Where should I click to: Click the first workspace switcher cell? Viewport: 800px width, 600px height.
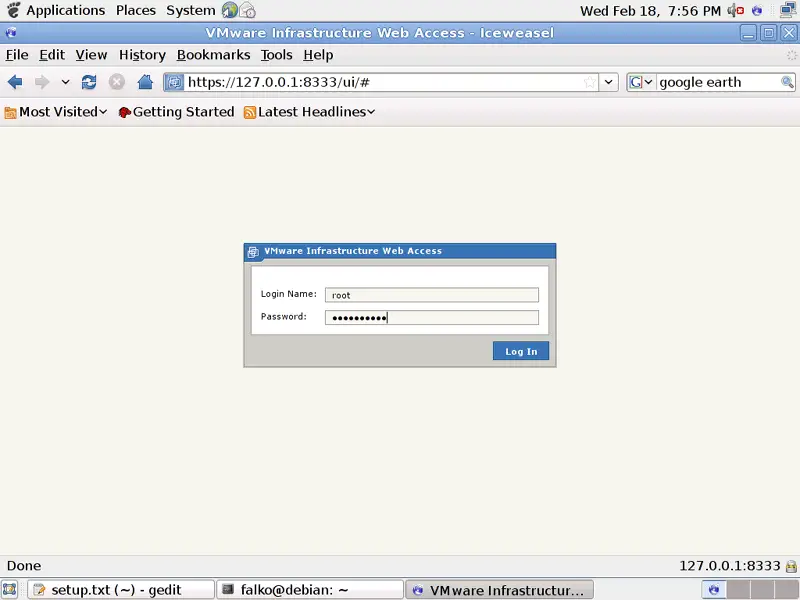point(714,590)
